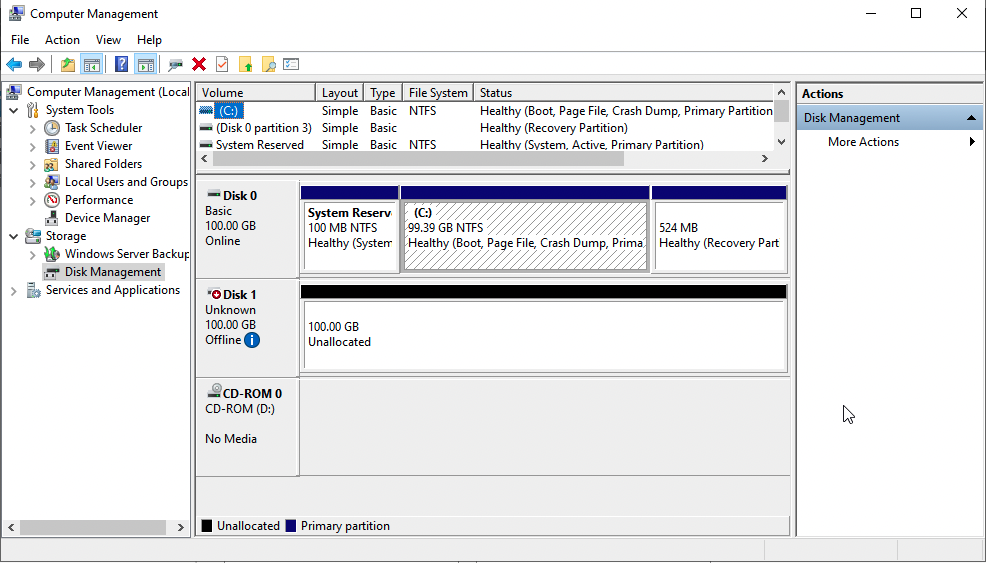Click the blue Primary partition legend swatch
986x563 pixels.
coord(291,526)
